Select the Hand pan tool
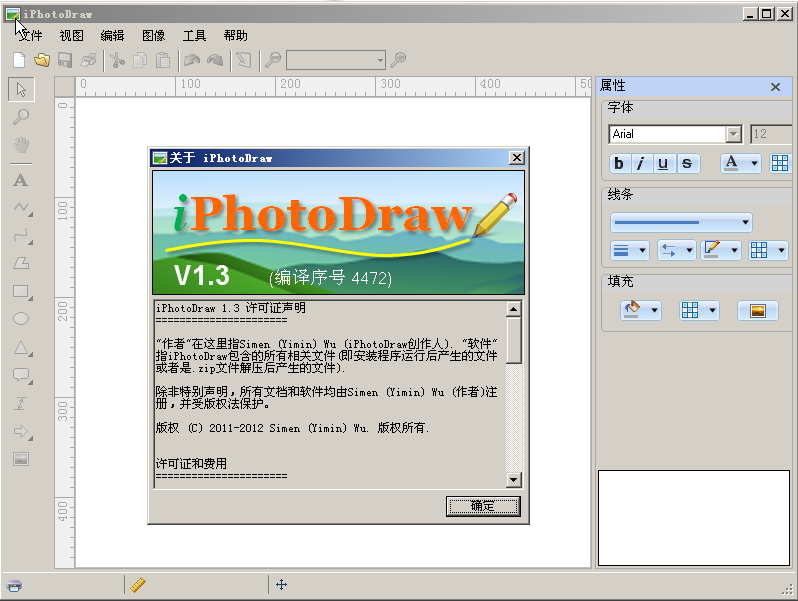Screen dimensions: 798x601 click(x=21, y=145)
